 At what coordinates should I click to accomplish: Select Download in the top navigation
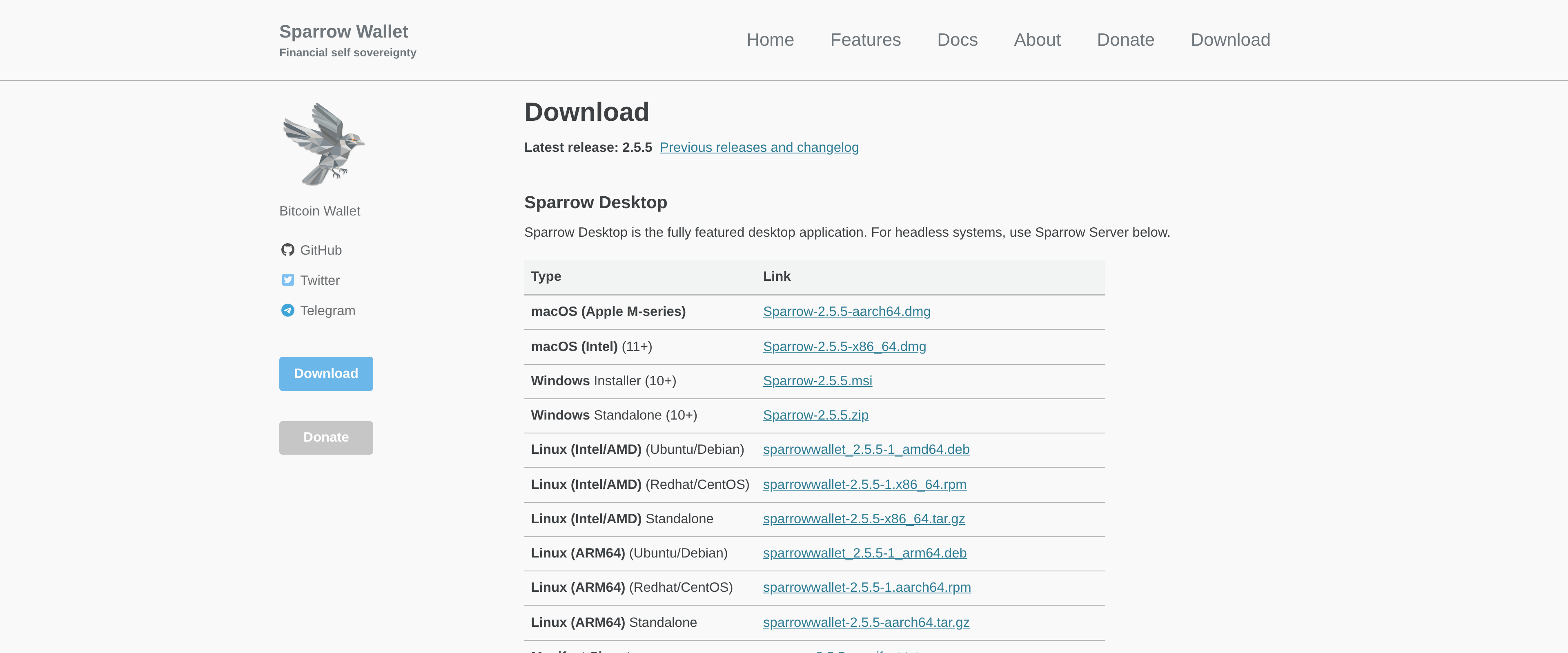(1229, 40)
